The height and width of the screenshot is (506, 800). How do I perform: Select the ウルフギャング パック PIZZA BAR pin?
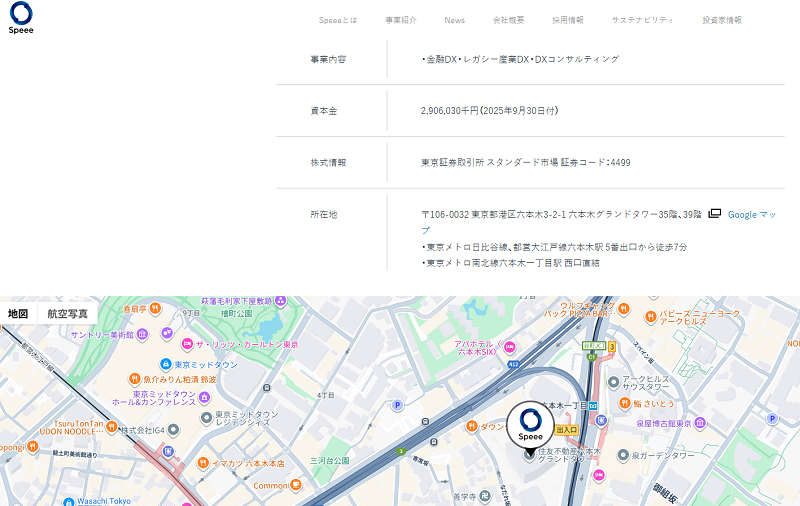tap(623, 309)
